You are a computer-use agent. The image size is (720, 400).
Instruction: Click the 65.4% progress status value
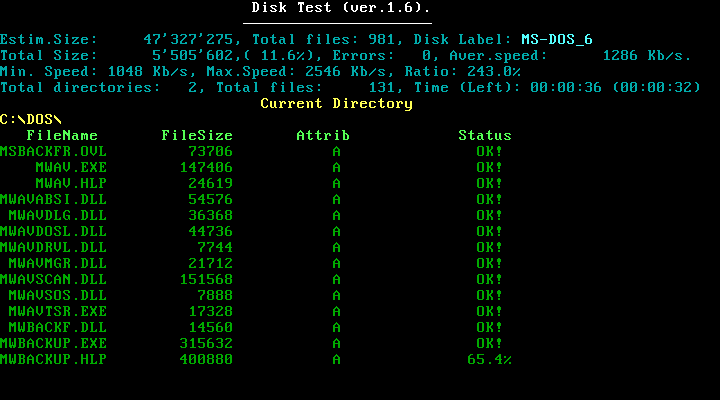[489, 359]
